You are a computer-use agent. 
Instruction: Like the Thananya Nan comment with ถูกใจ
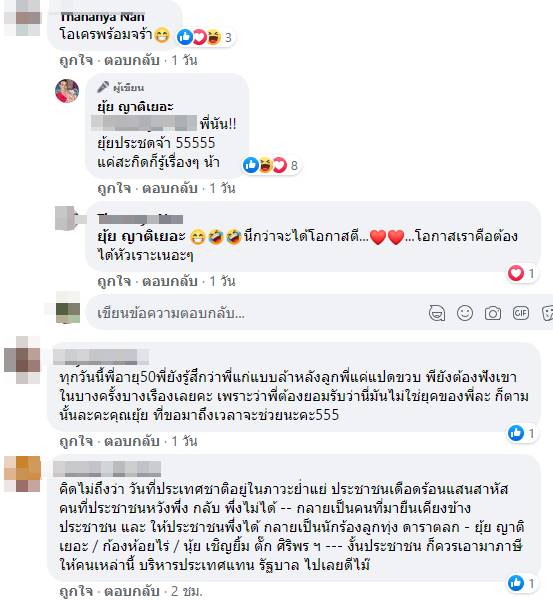point(76,60)
